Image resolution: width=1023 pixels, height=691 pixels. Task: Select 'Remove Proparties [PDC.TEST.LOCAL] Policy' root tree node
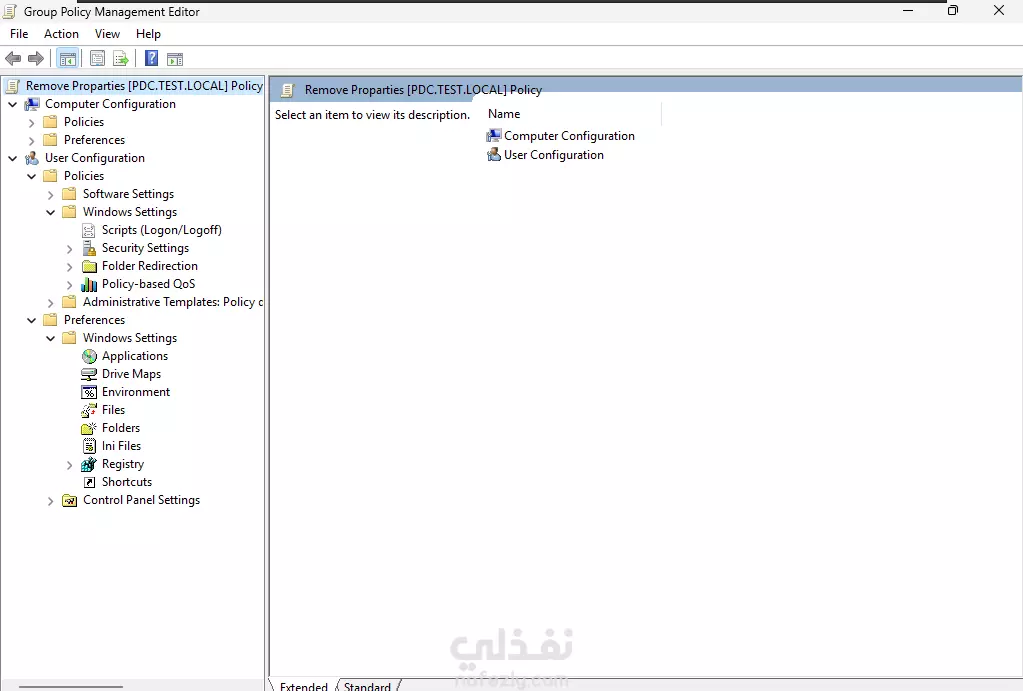[144, 85]
